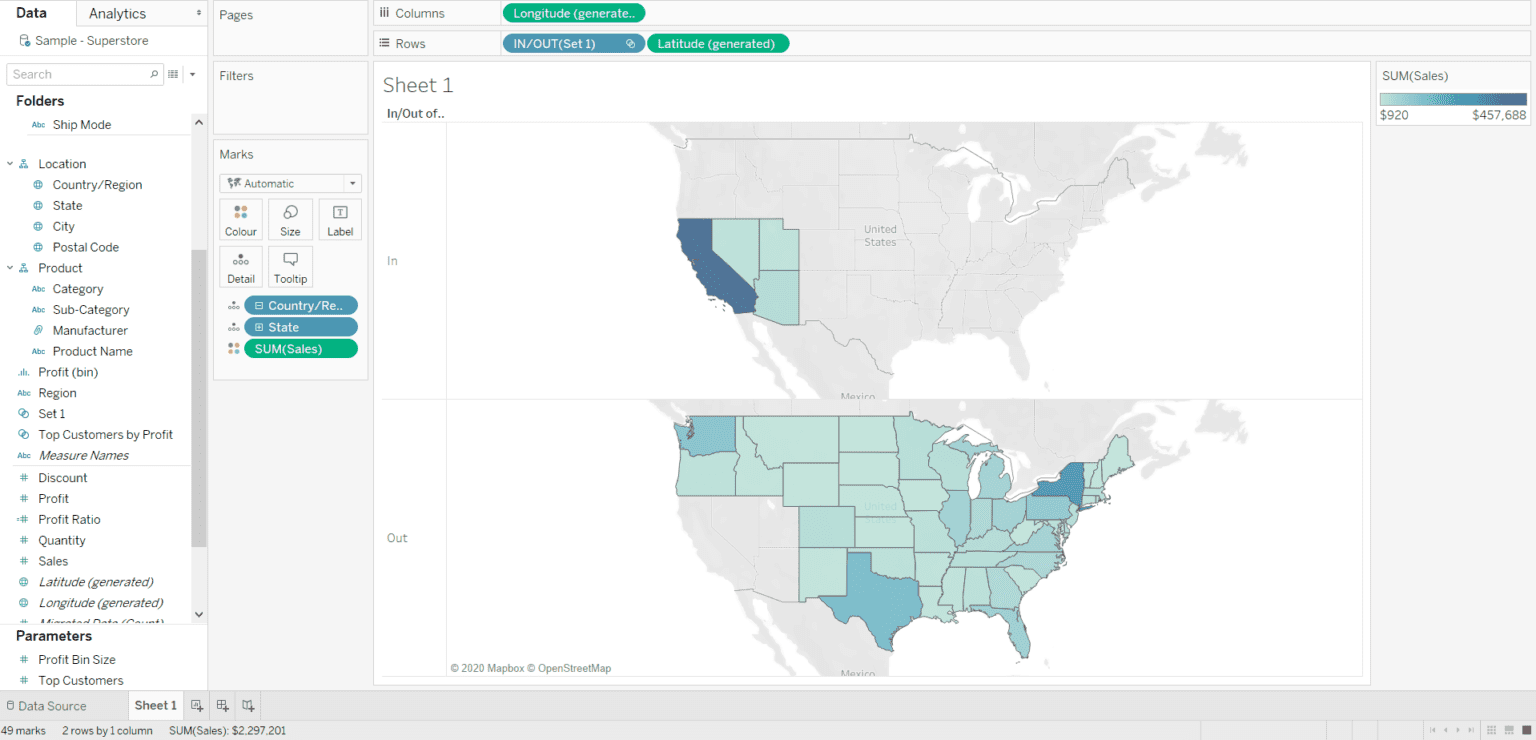This screenshot has height=740, width=1536.
Task: Add a new worksheet from the tab bar
Action: [197, 705]
